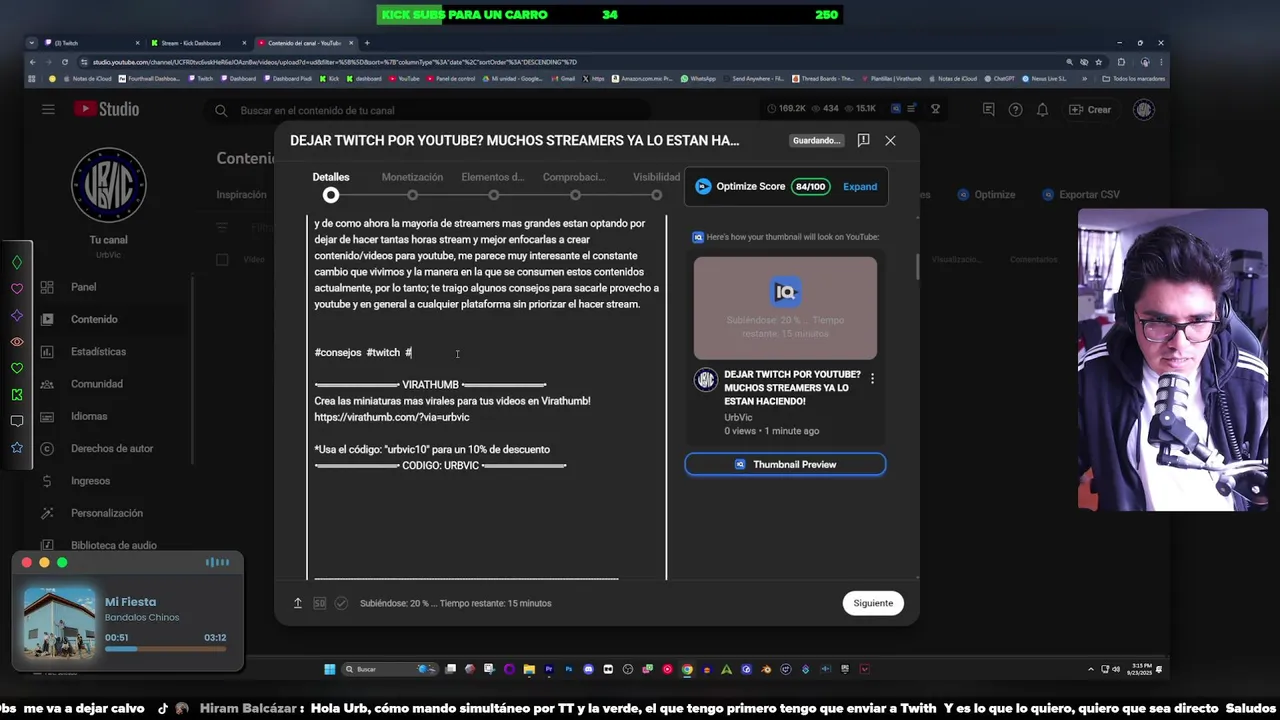Open a new browser tab
This screenshot has height=720, width=1280.
tap(367, 43)
